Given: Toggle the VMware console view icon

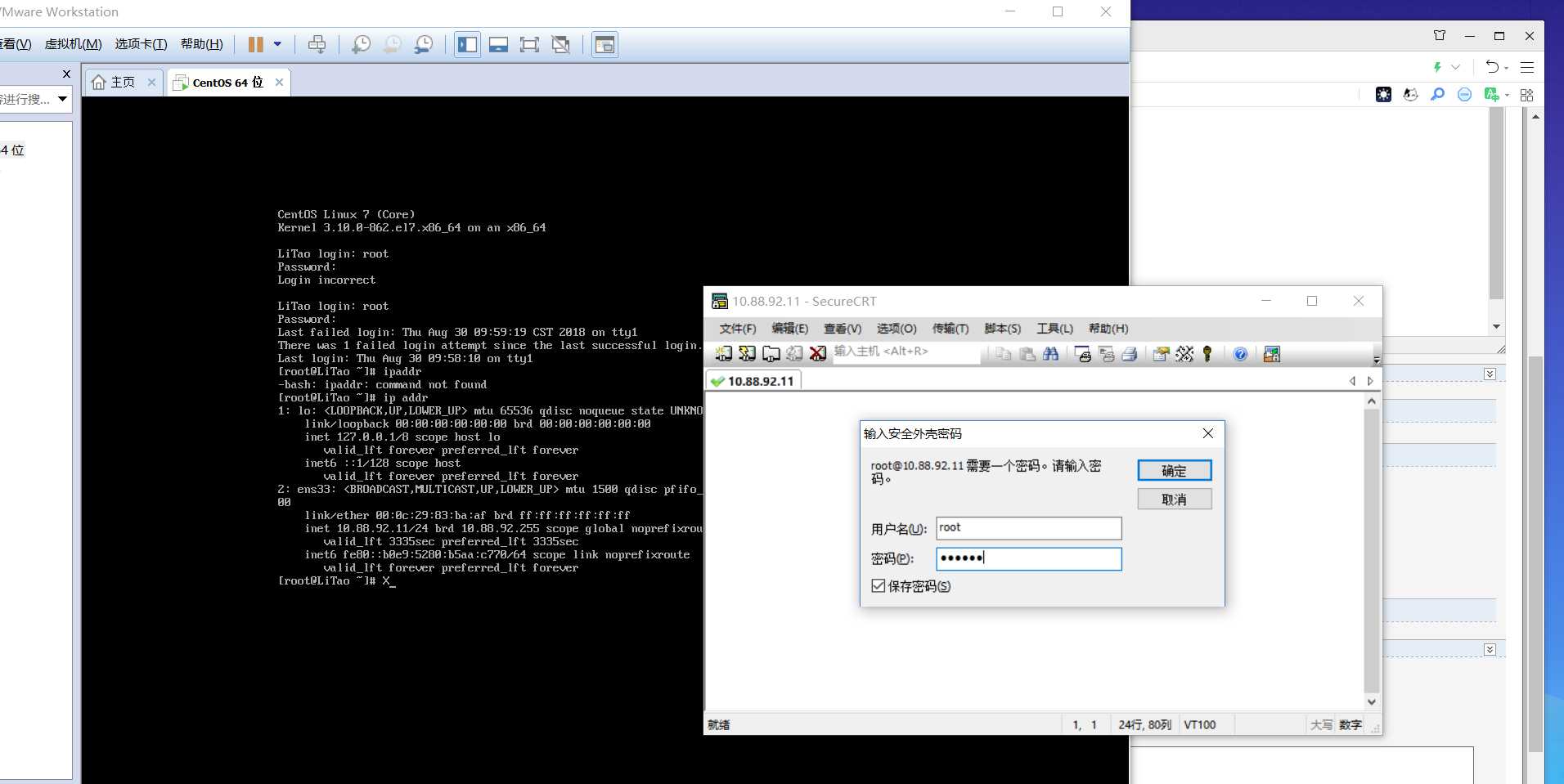Looking at the screenshot, I should pos(605,44).
